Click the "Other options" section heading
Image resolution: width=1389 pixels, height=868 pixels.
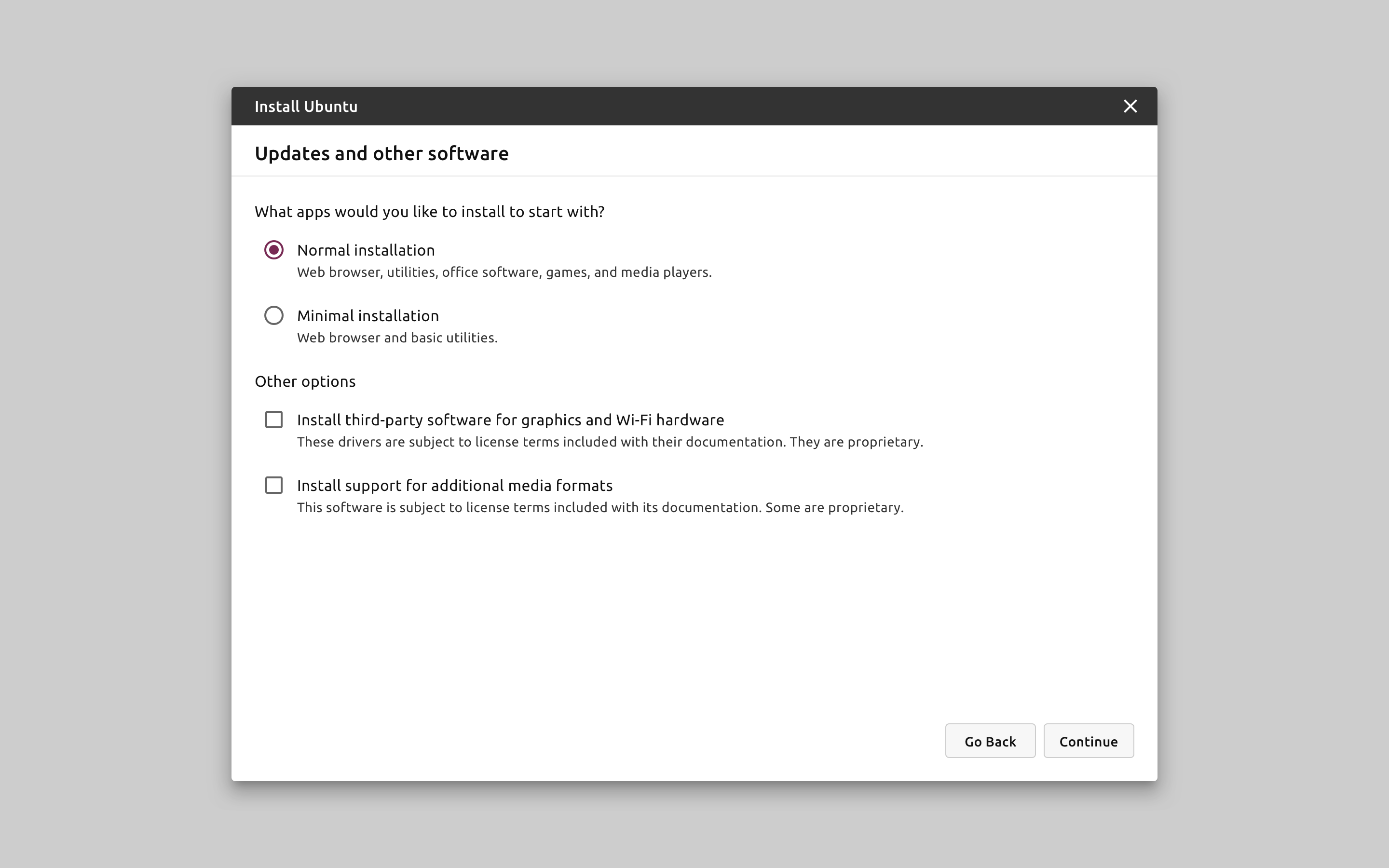pyautogui.click(x=305, y=382)
